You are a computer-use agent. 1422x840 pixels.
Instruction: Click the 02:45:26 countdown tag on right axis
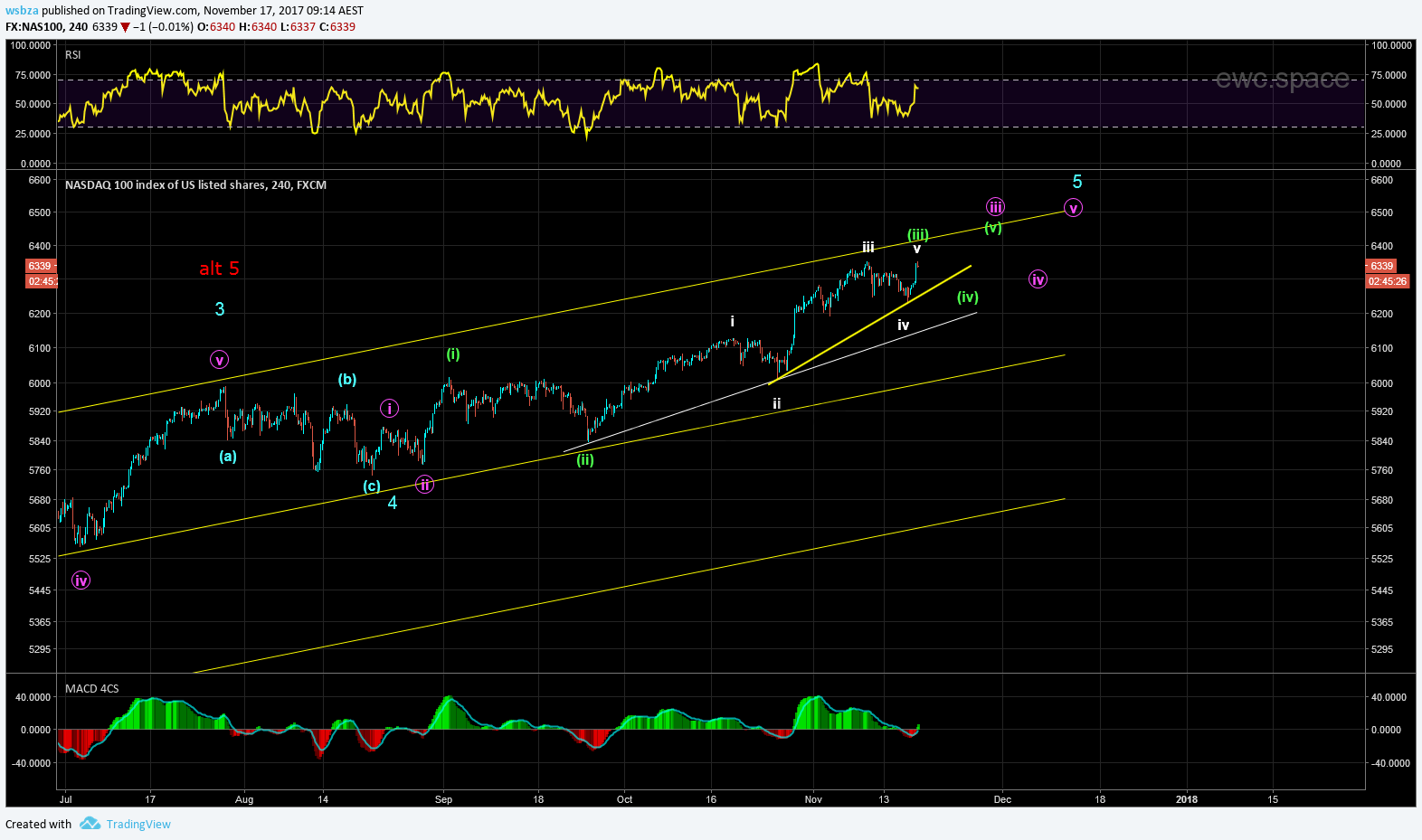click(1387, 282)
